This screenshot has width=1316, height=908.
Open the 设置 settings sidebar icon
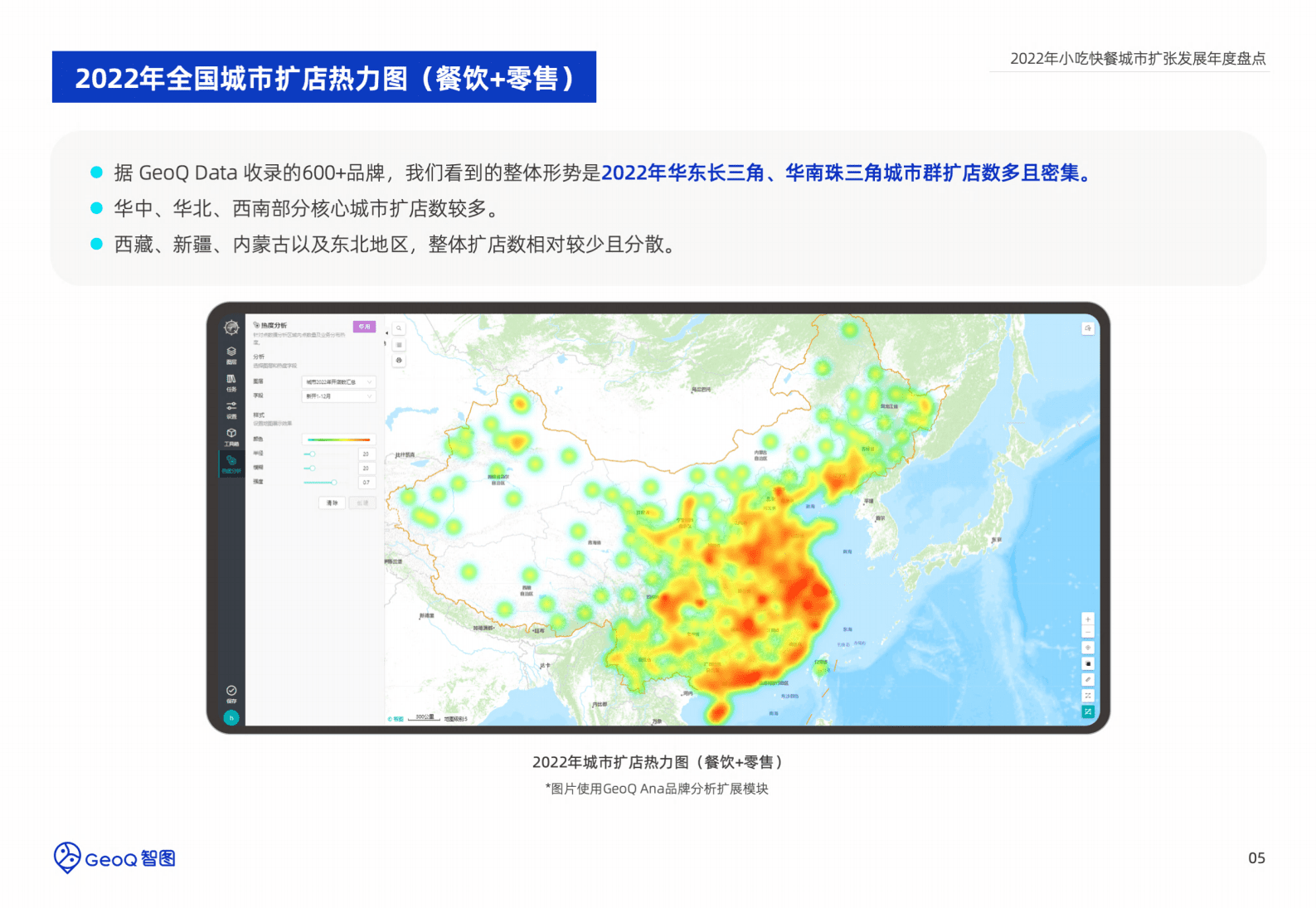point(231,410)
